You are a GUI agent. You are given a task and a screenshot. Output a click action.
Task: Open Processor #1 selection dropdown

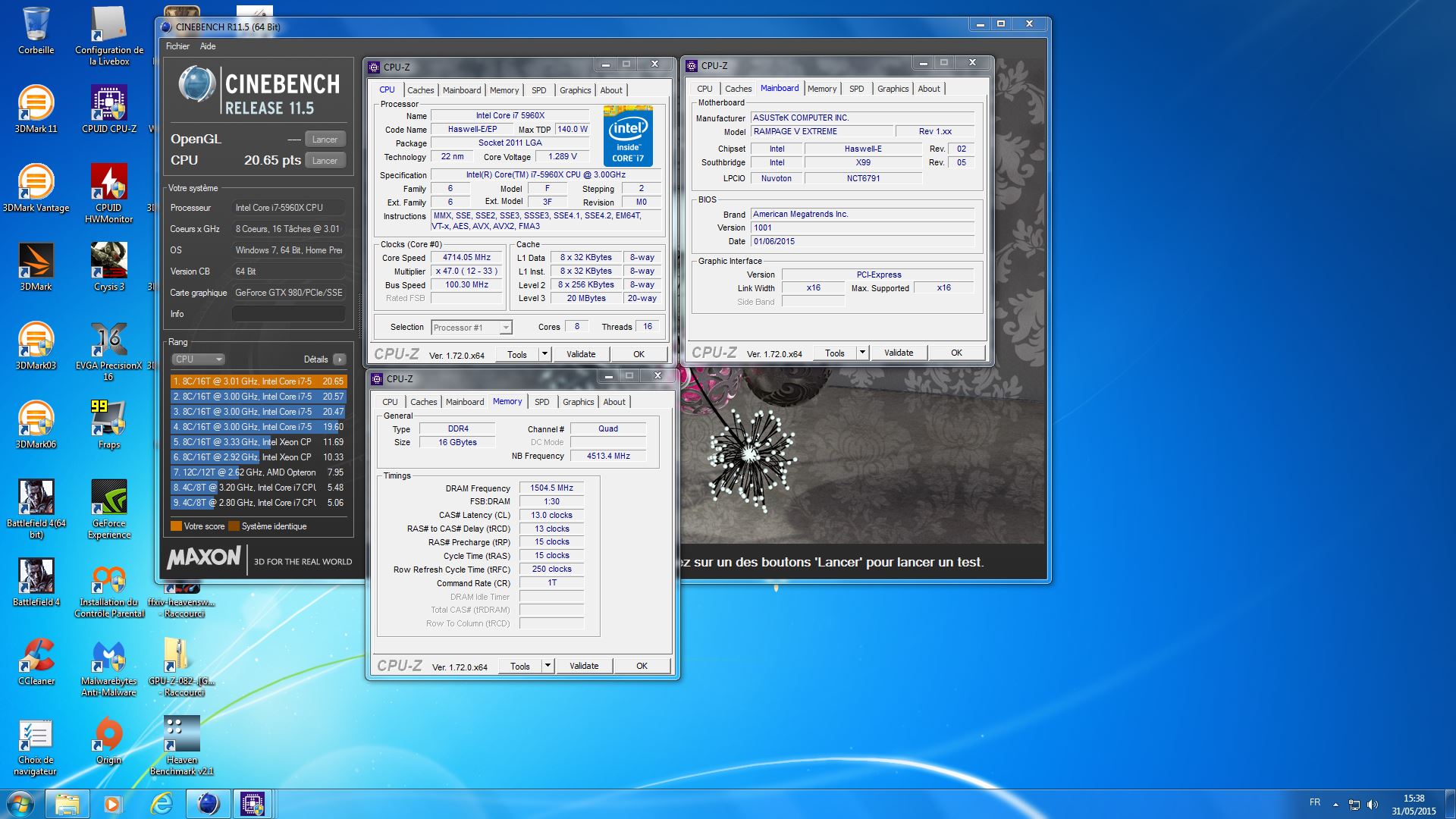tap(472, 328)
